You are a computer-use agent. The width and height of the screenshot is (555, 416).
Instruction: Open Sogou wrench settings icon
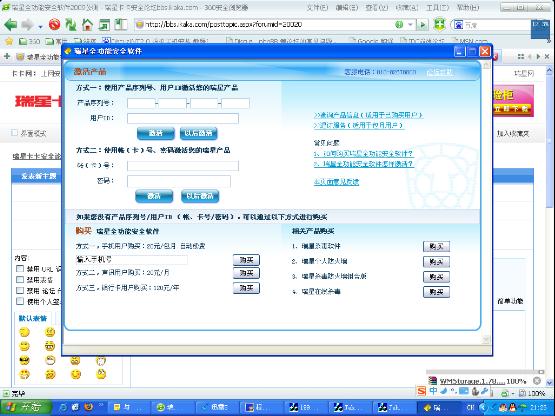tap(485, 391)
